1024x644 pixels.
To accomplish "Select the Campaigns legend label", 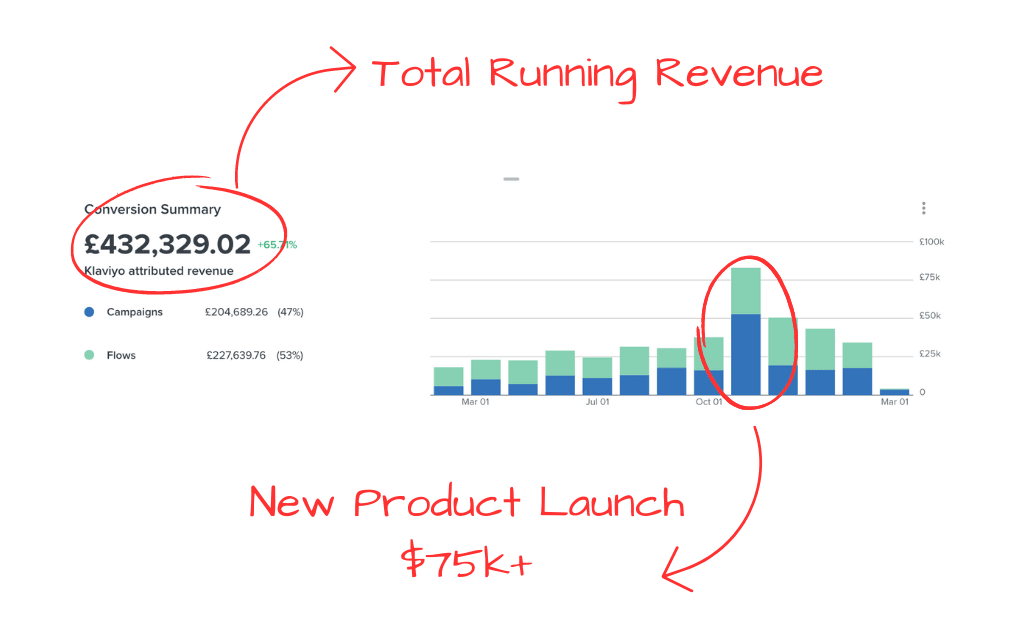I will point(134,312).
